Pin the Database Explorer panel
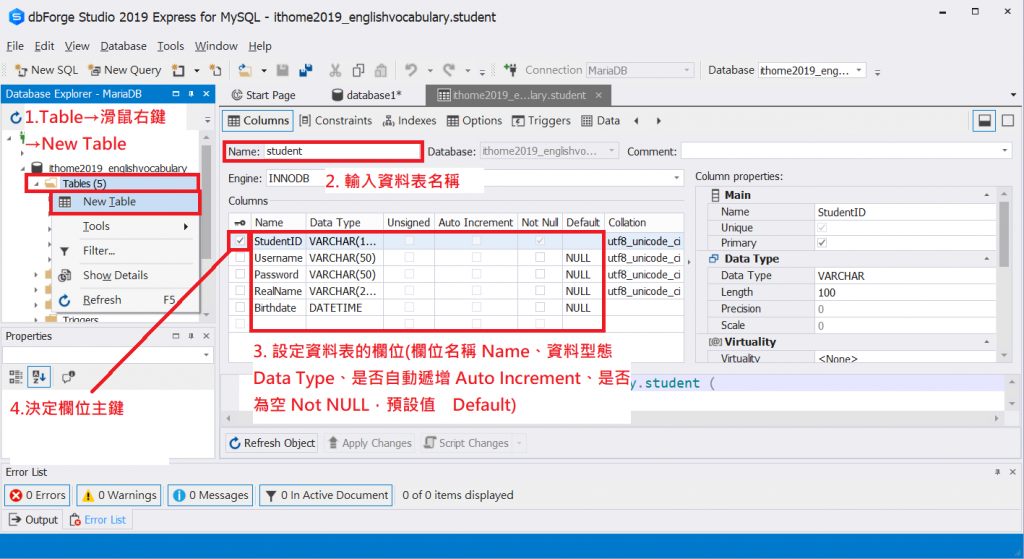 pos(191,94)
